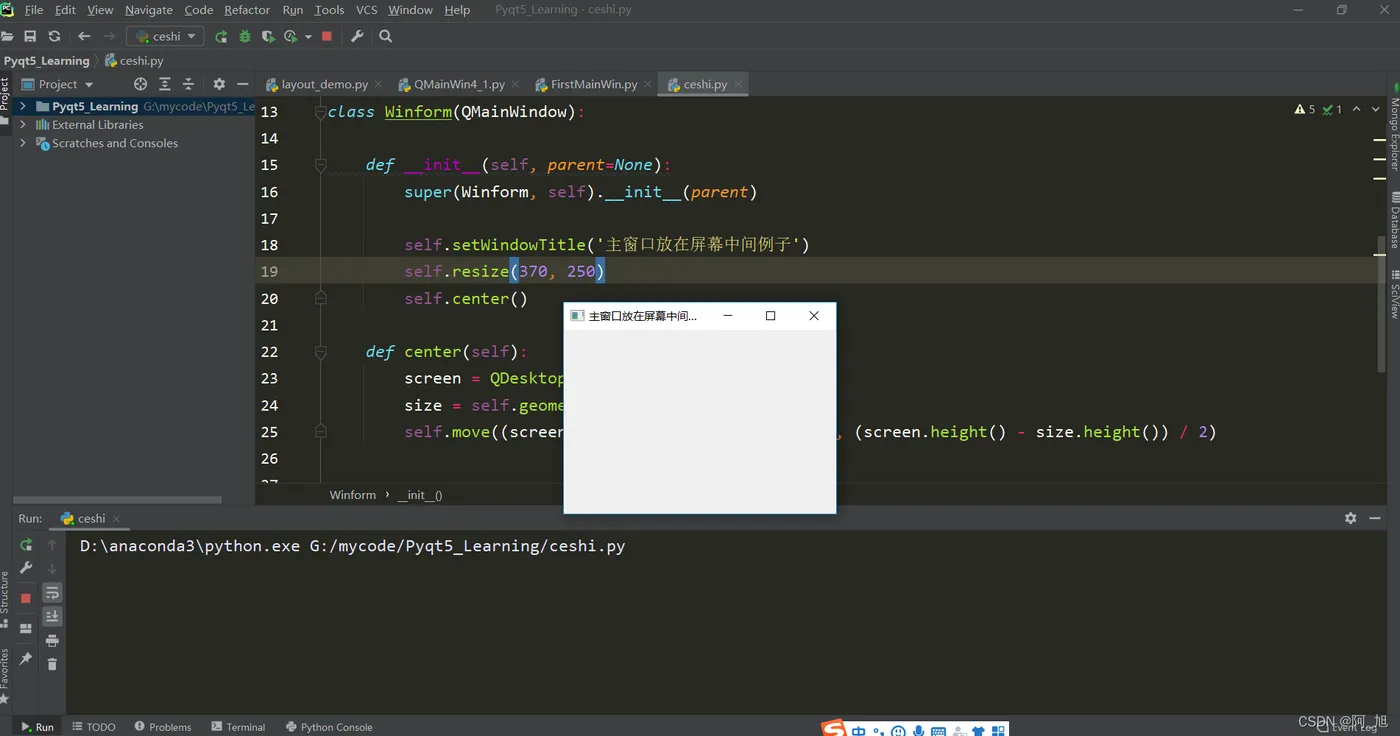Pin the Run tab with pin icon
The width and height of the screenshot is (1400, 736).
(x=26, y=659)
